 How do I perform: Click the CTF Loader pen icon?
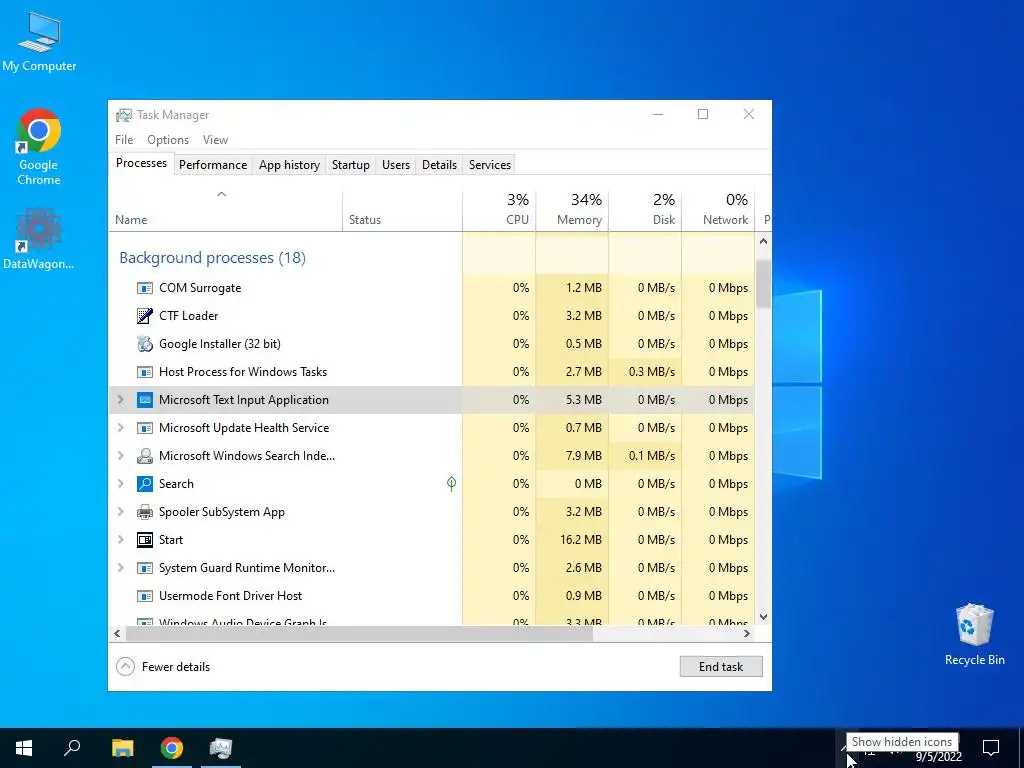coord(144,316)
